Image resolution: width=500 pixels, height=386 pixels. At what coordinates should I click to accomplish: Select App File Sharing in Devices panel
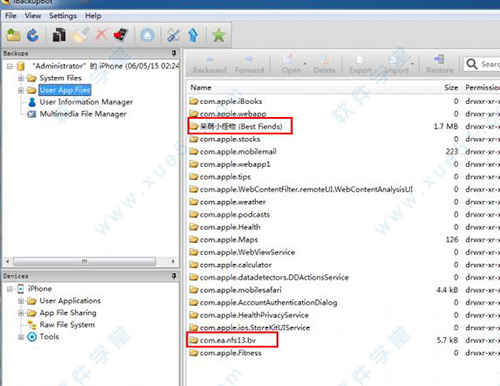pos(68,313)
